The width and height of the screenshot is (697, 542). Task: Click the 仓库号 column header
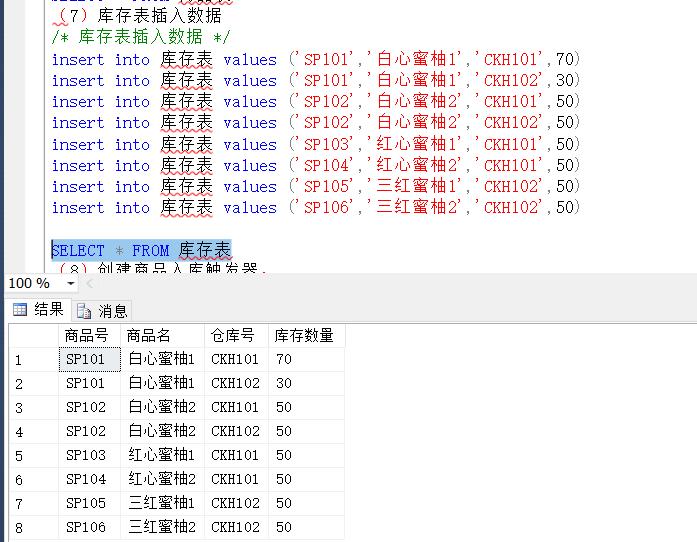(x=236, y=335)
